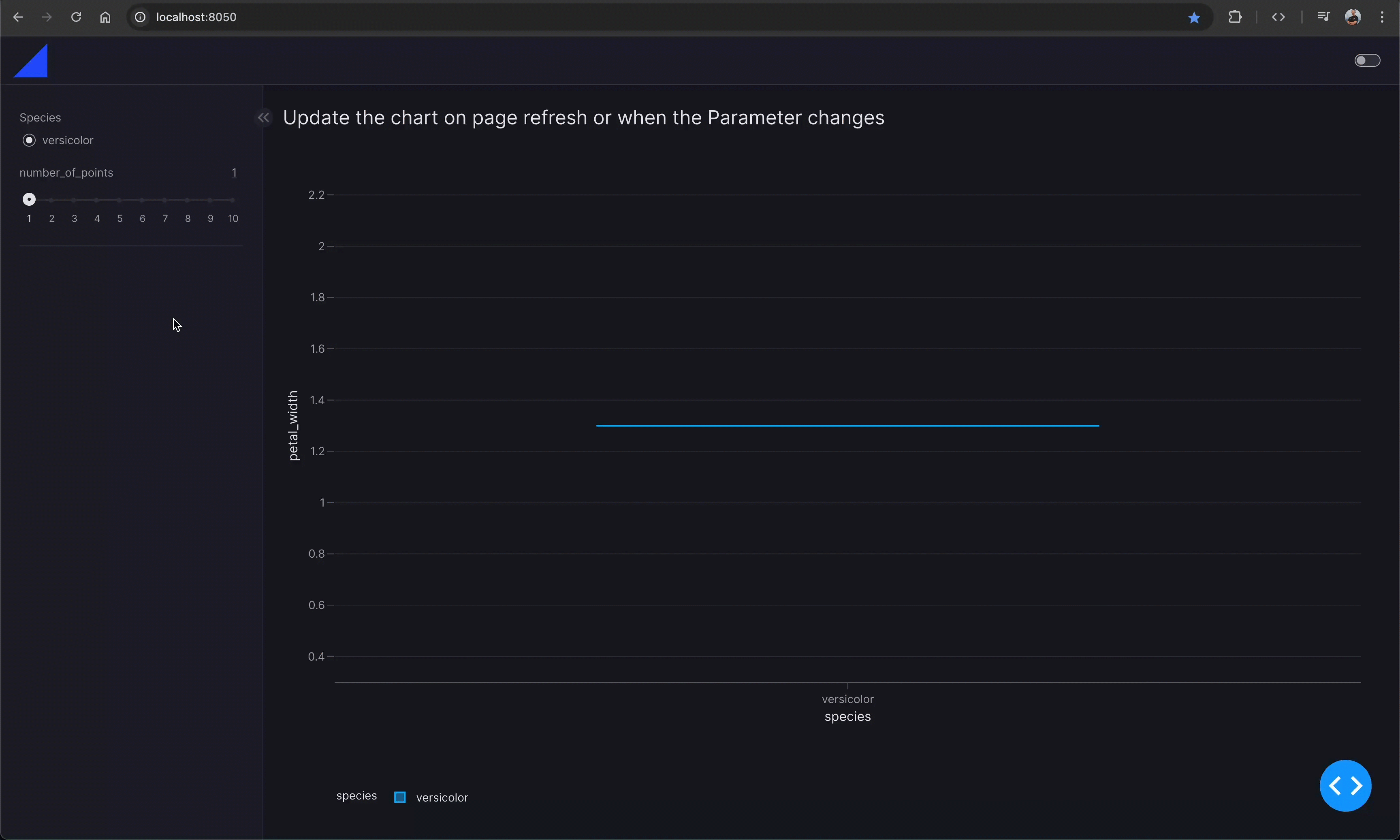Image resolution: width=1400 pixels, height=840 pixels.
Task: Bookmark page with the star icon
Action: [x=1194, y=17]
